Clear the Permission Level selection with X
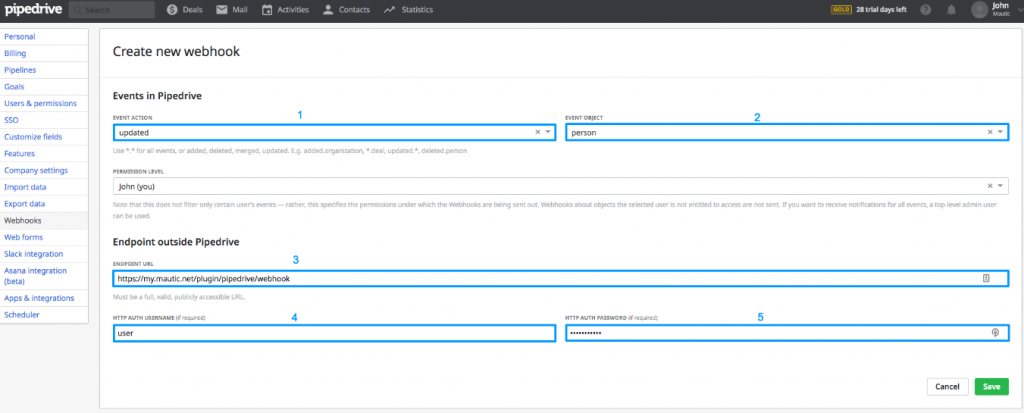 point(990,186)
